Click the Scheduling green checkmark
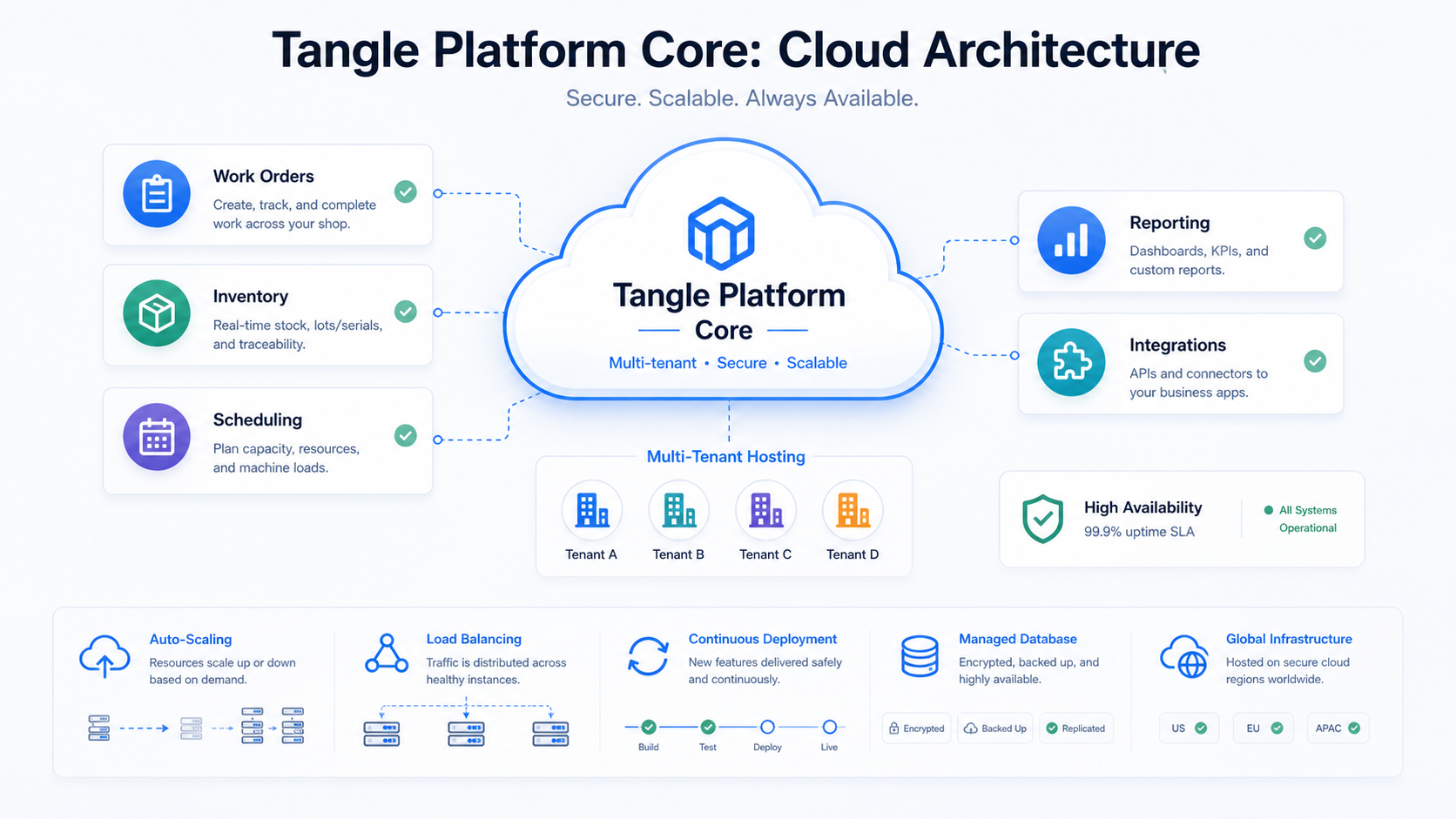Screen dimensions: 1456x819 click(x=405, y=435)
